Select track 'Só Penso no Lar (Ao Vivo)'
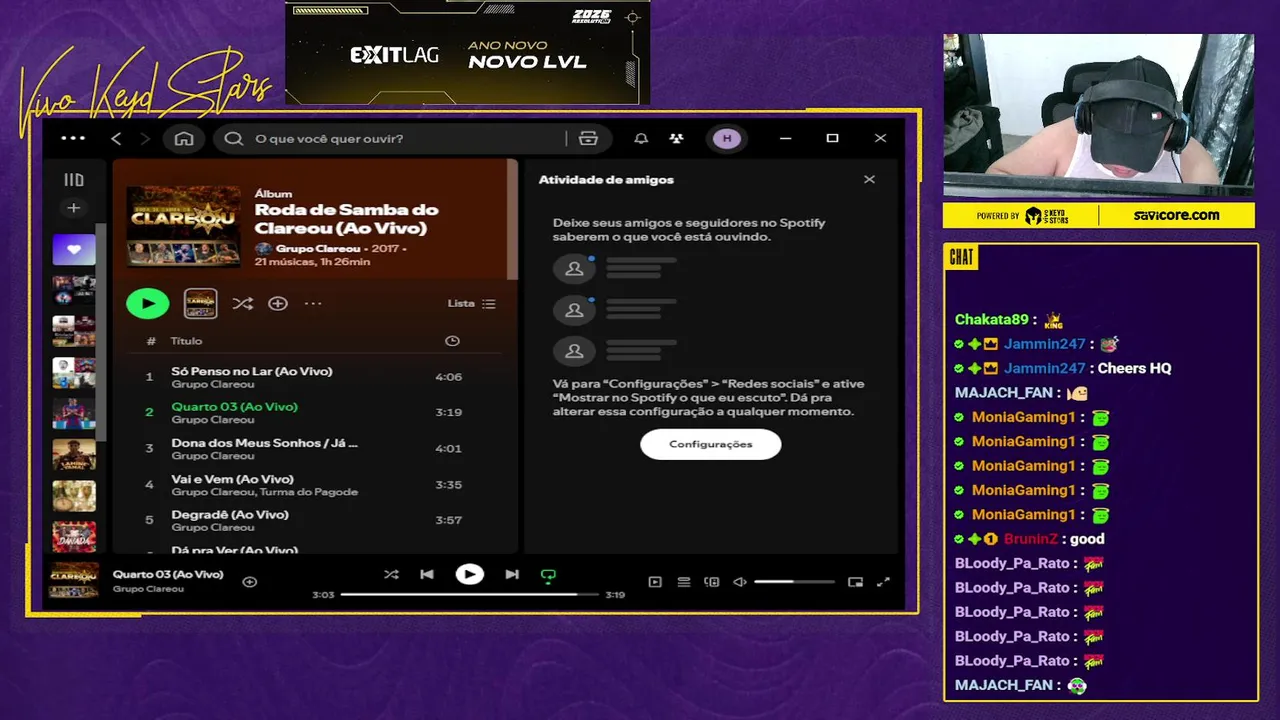Image resolution: width=1280 pixels, height=720 pixels. 315,377
